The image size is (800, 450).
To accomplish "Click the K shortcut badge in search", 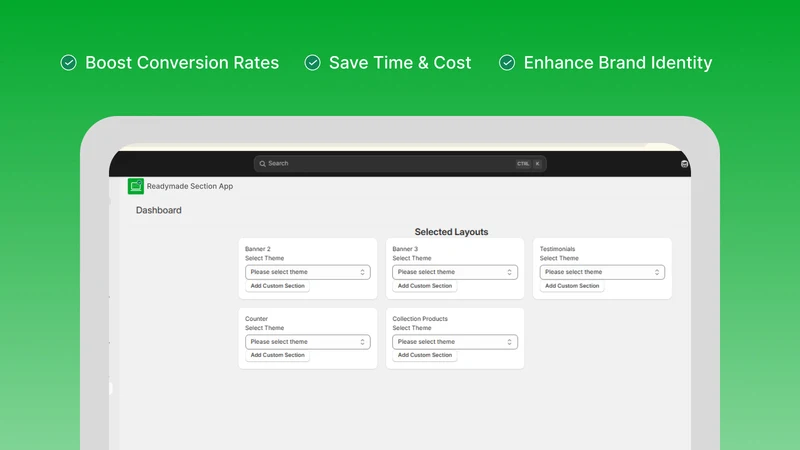I will [x=537, y=164].
